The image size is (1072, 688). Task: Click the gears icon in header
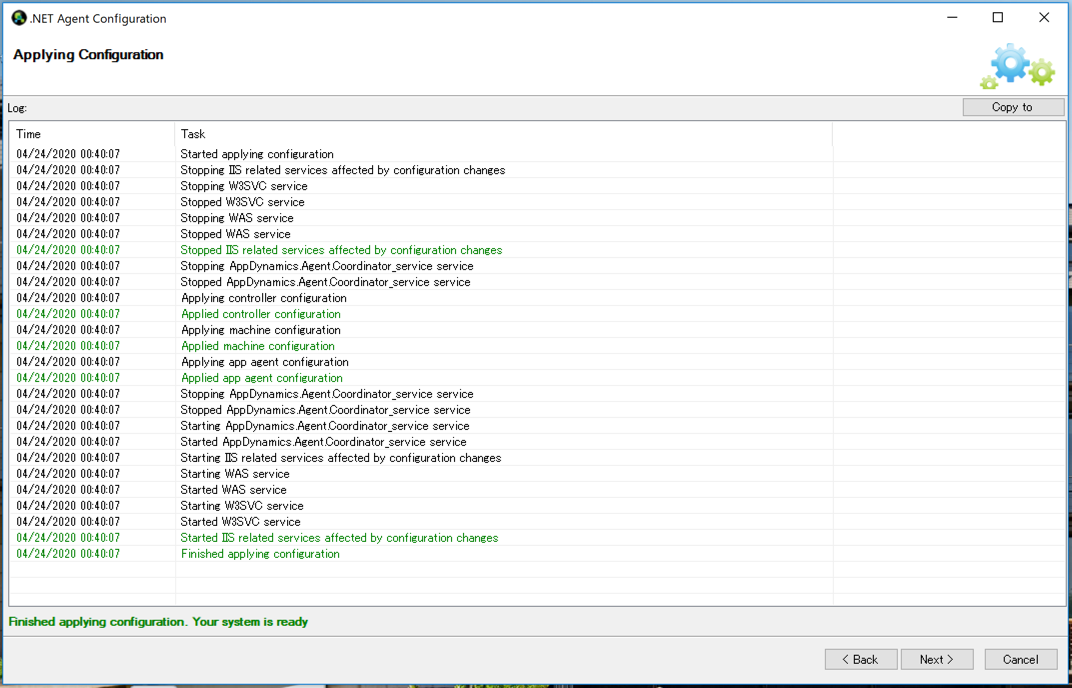[x=1017, y=66]
